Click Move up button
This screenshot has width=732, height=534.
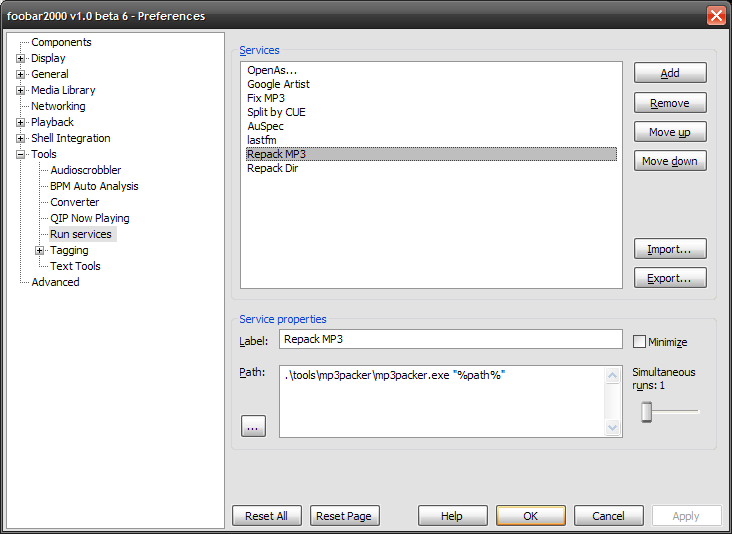[670, 132]
